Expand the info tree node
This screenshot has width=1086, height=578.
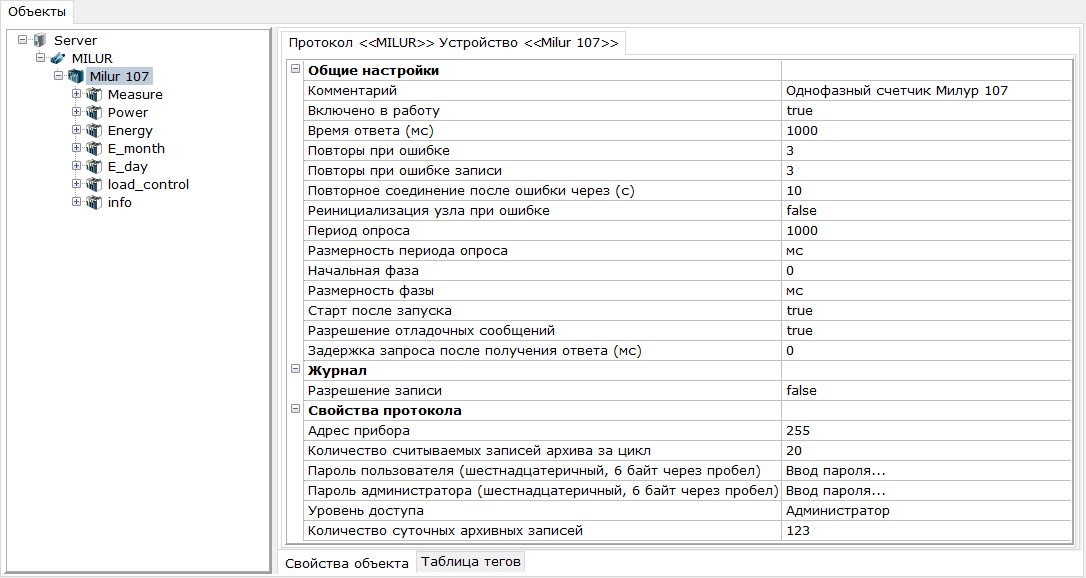coord(76,201)
